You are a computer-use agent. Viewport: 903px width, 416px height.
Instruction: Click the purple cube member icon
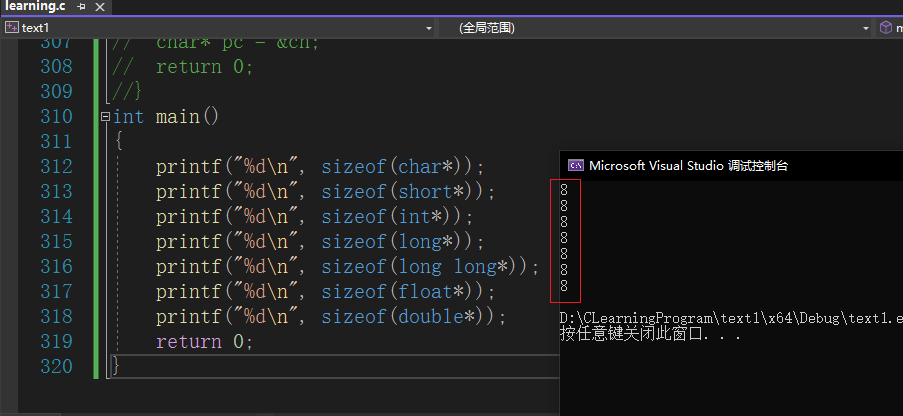(x=885, y=28)
